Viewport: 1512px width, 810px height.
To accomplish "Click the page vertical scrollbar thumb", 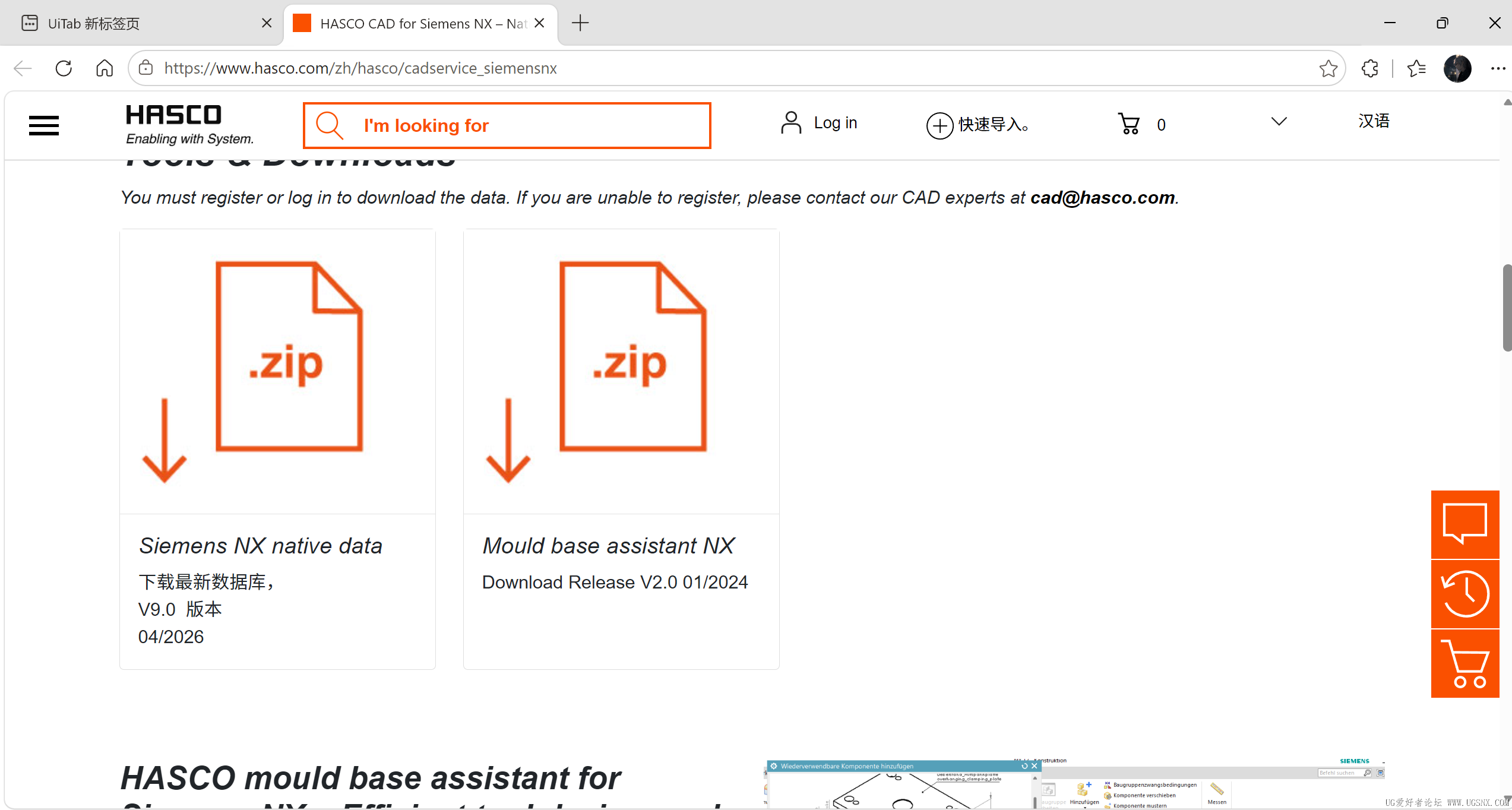I will 1507,308.
